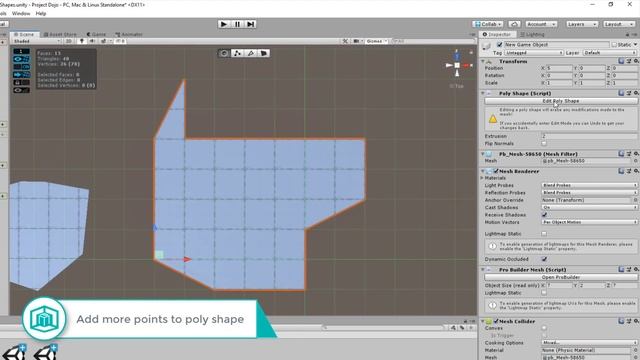
Task: Click the scene camera icon before Gizmos
Action: click(x=356, y=41)
